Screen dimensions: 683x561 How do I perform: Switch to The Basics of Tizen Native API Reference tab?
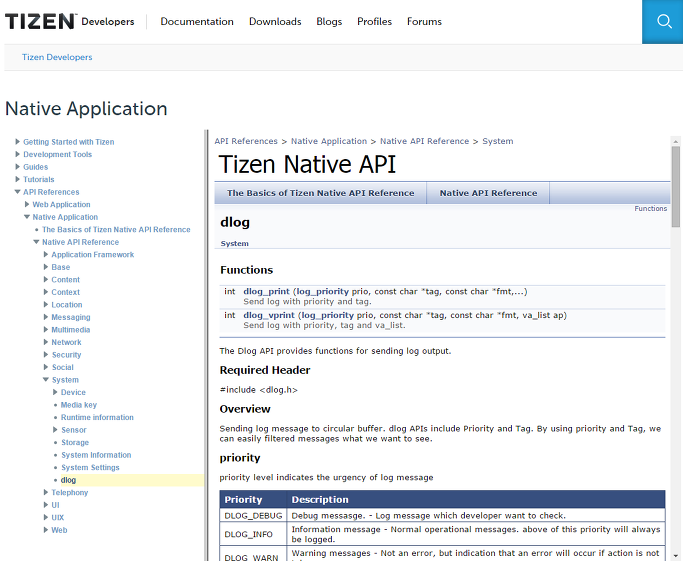tap(321, 193)
